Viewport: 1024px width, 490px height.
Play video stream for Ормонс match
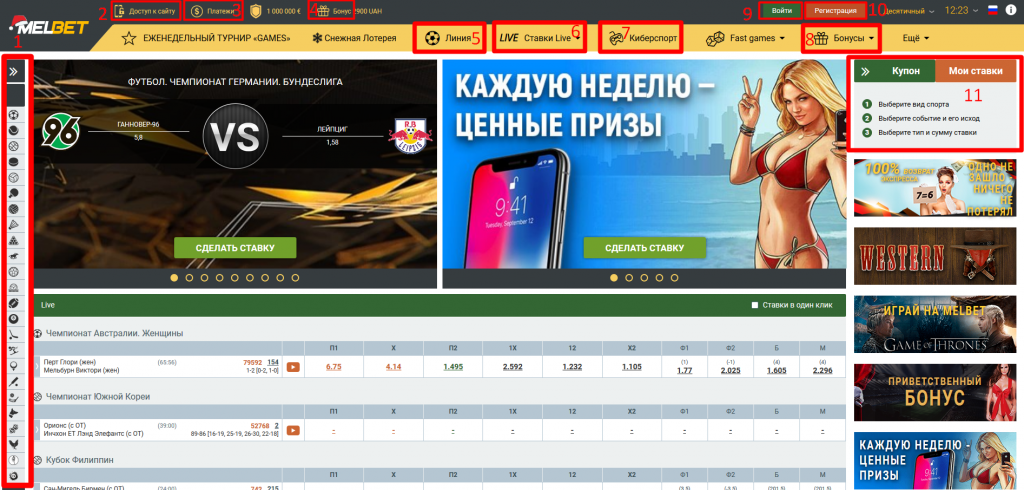tap(293, 430)
